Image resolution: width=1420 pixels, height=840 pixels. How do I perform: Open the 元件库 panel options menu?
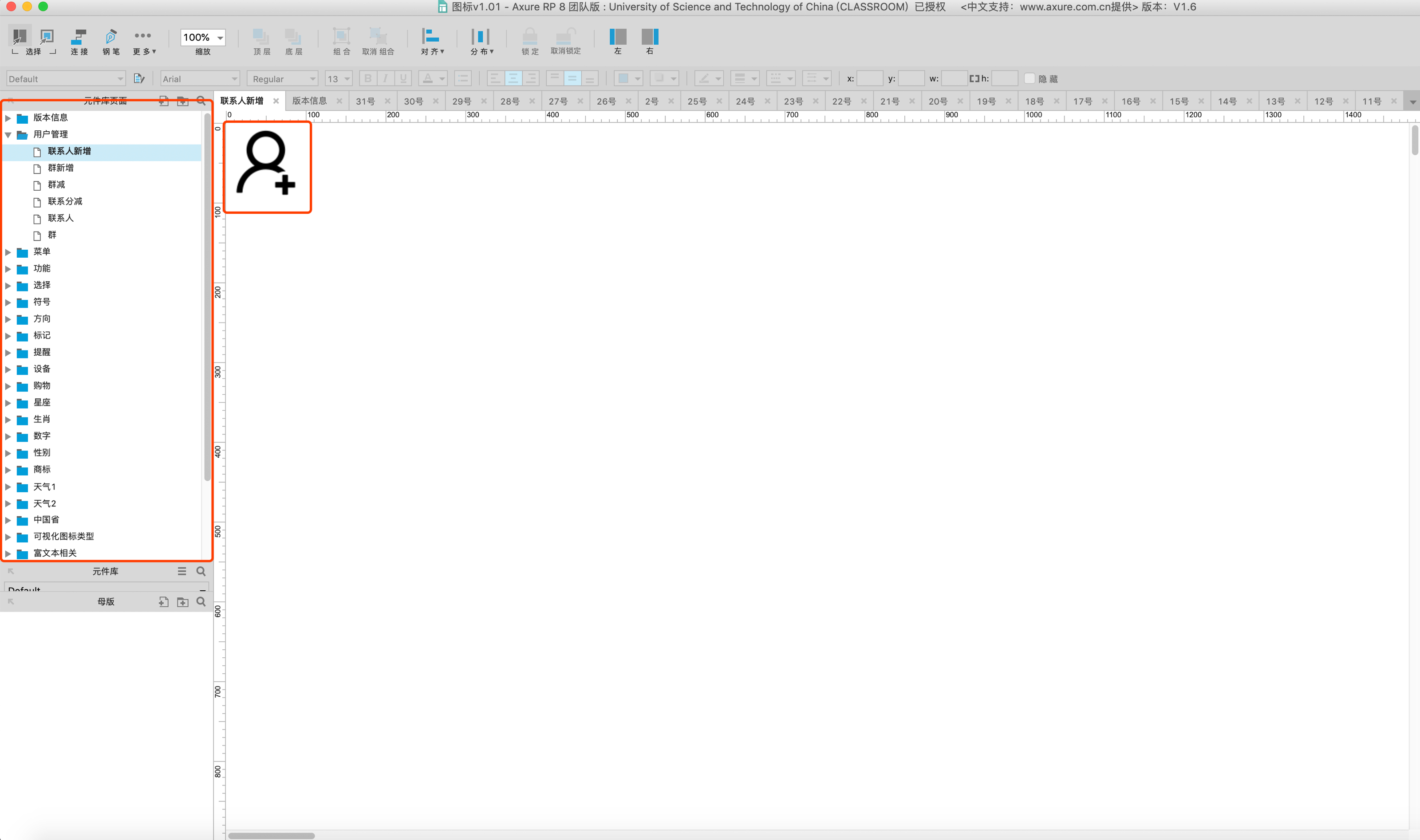(x=182, y=571)
